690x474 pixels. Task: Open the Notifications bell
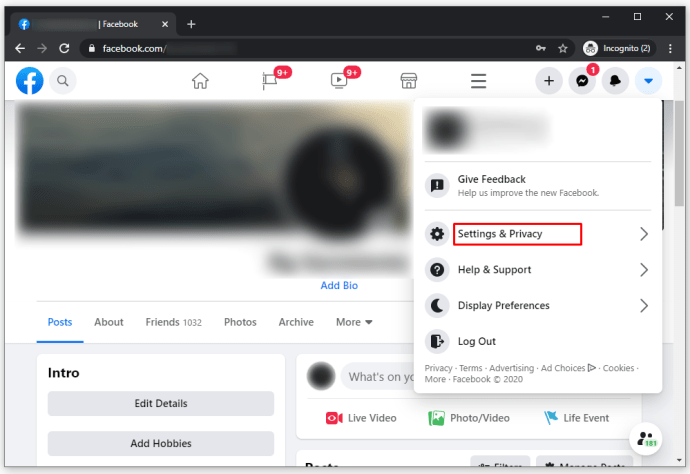pos(615,81)
